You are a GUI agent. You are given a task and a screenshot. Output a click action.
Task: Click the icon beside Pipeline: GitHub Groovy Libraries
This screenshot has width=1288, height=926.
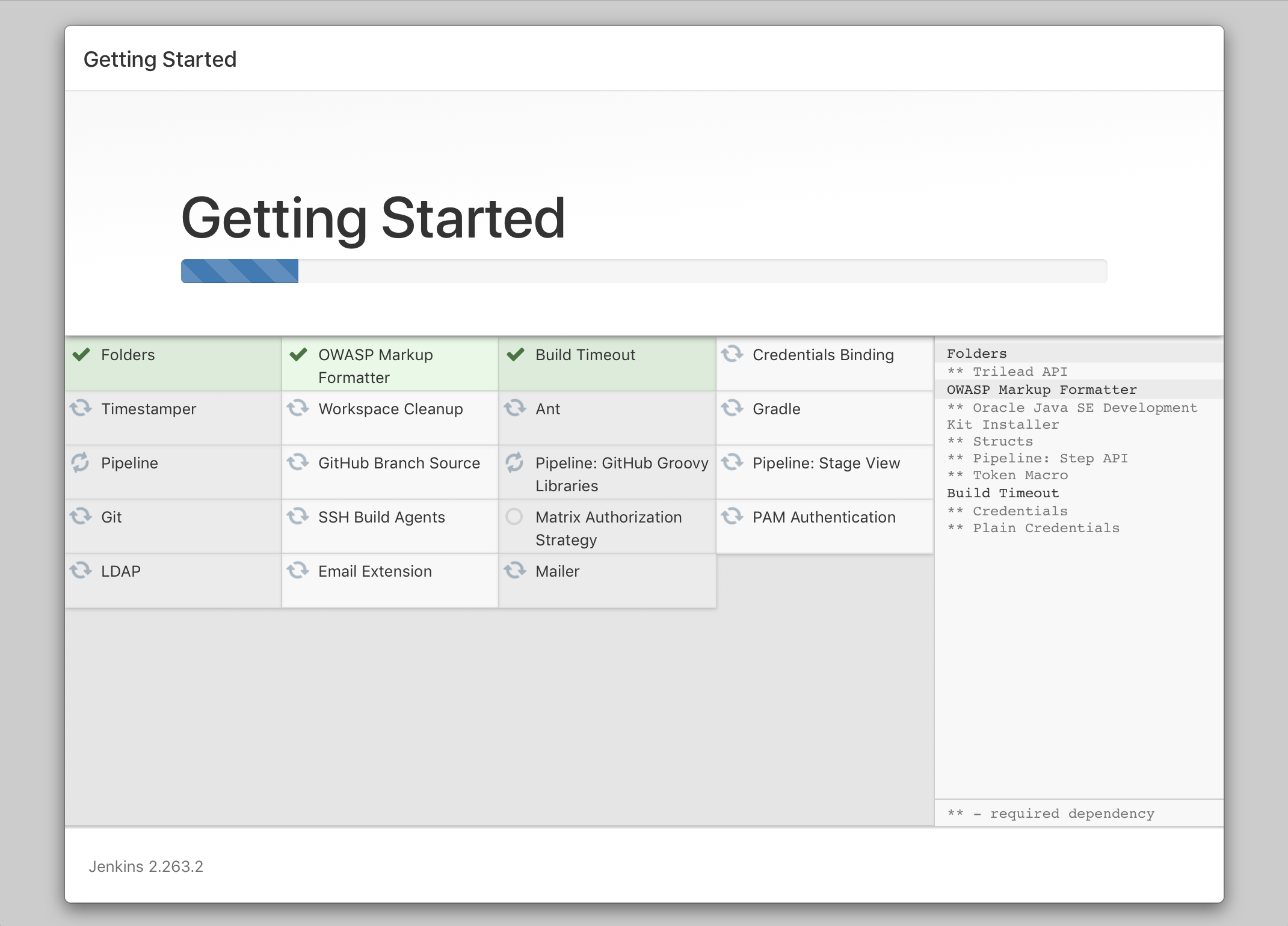coord(515,462)
